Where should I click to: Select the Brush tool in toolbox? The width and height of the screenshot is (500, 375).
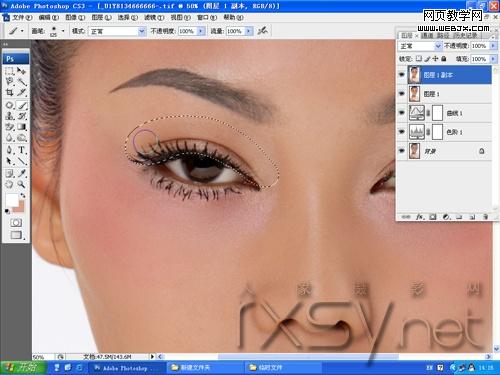tap(21, 105)
